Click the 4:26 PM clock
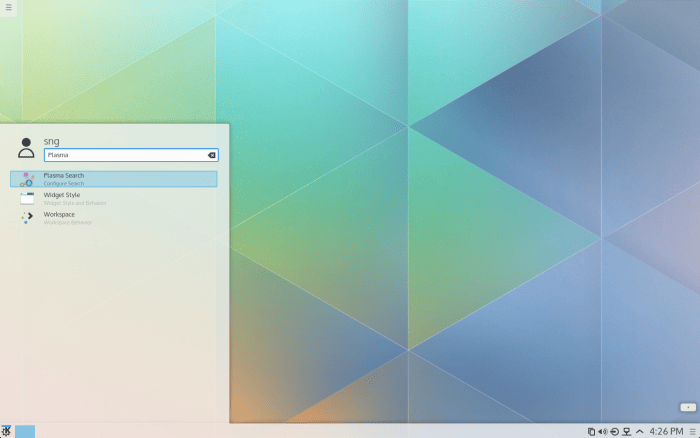This screenshot has width=700, height=438. (667, 431)
